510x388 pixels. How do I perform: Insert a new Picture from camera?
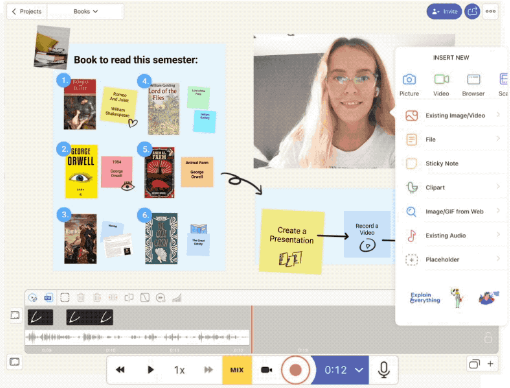click(x=409, y=85)
